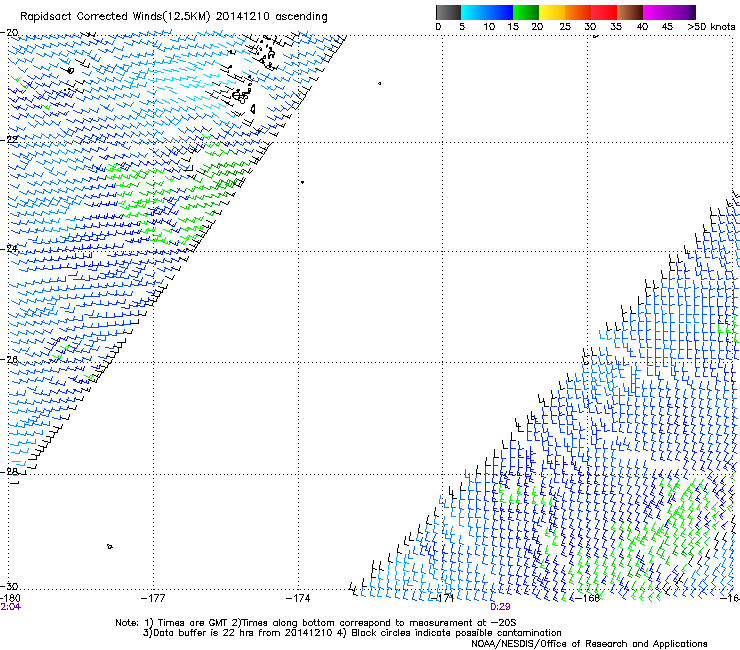Click the legend label '25'
The image size is (740, 650).
(565, 27)
